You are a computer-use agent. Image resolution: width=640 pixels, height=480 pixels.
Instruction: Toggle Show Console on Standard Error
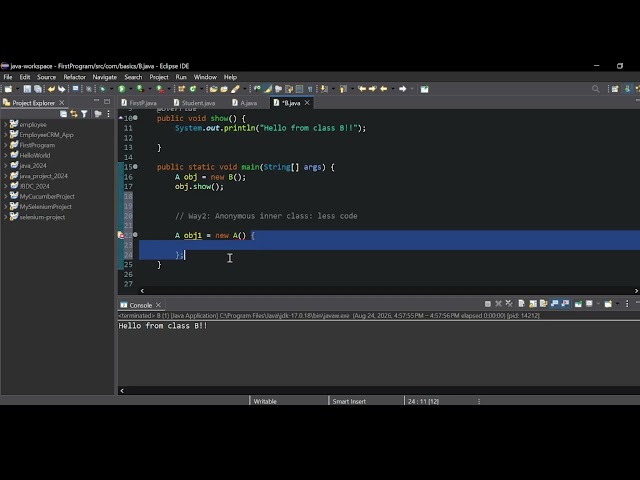tap(566, 304)
